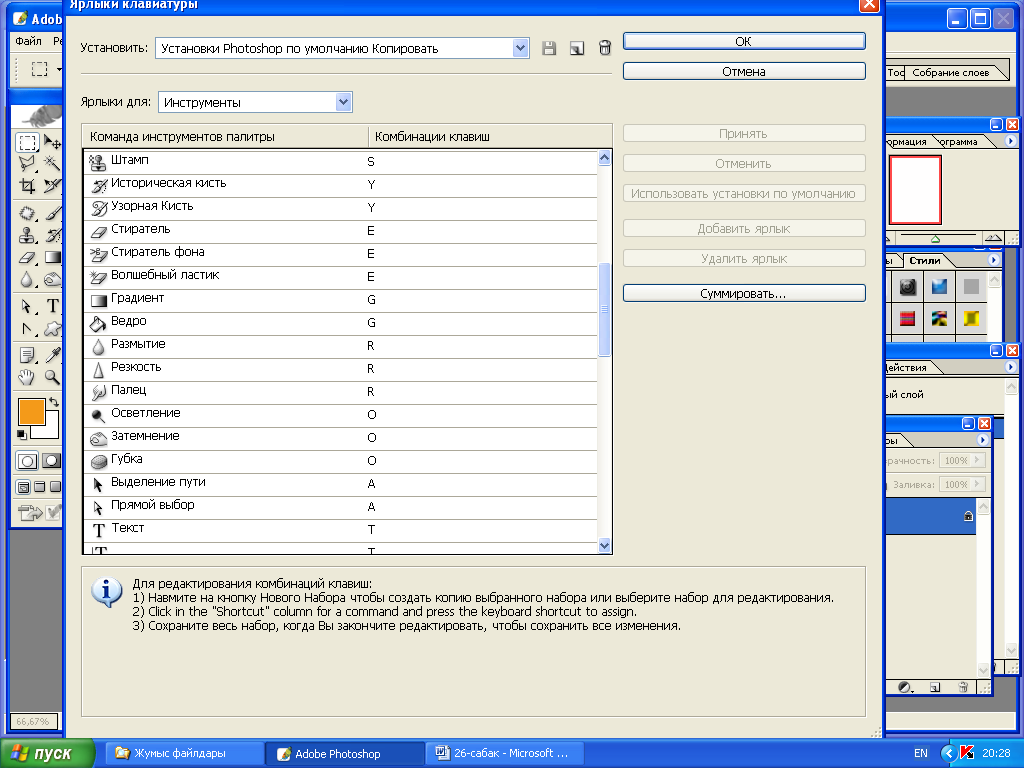Screen dimensions: 1024x768
Task: Delete the current shortcut set trash icon
Action: point(605,48)
